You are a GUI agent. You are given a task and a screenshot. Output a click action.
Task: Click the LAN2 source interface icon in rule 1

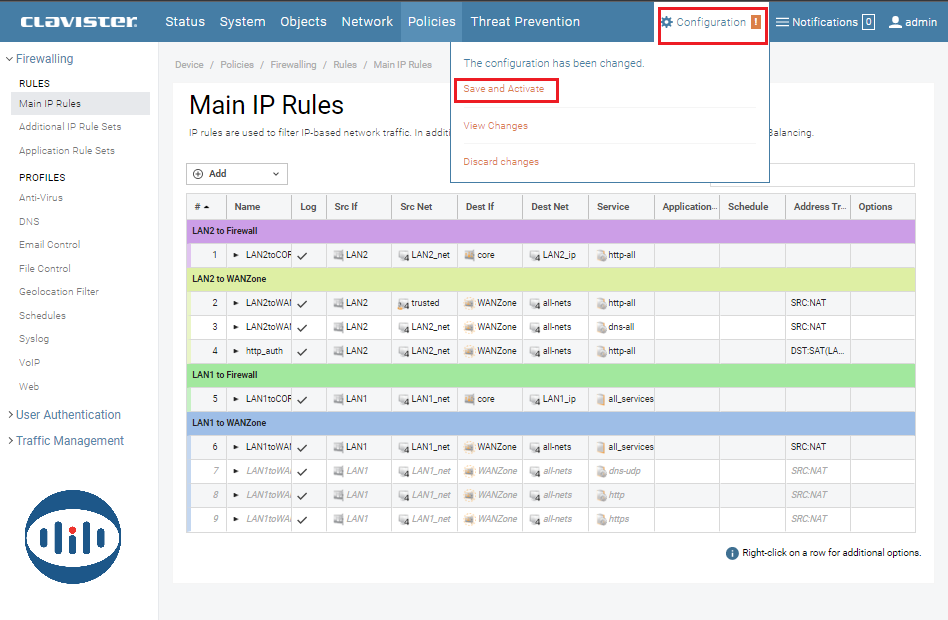point(339,255)
